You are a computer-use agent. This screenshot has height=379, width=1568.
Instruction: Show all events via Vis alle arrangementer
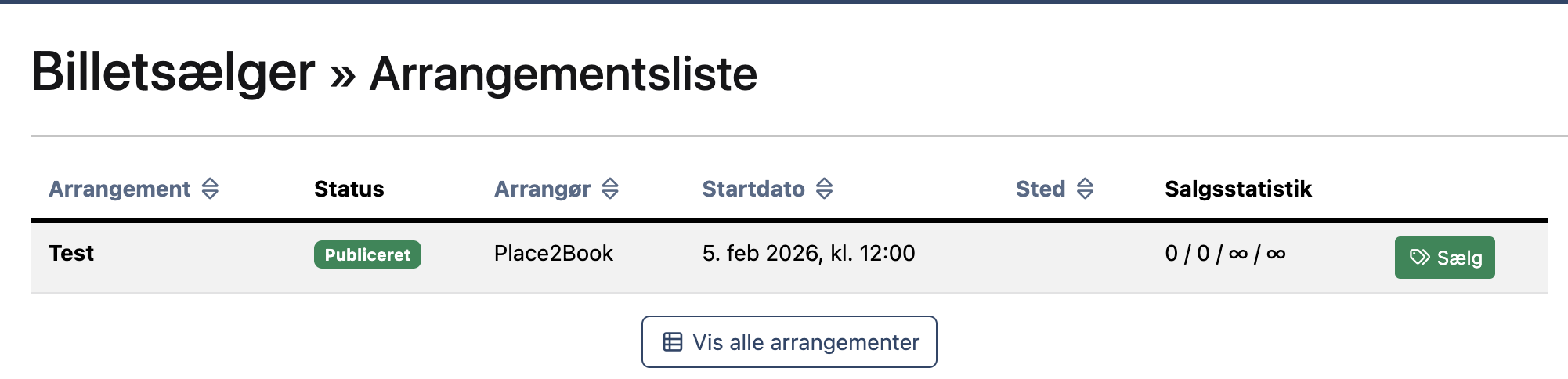[x=789, y=342]
